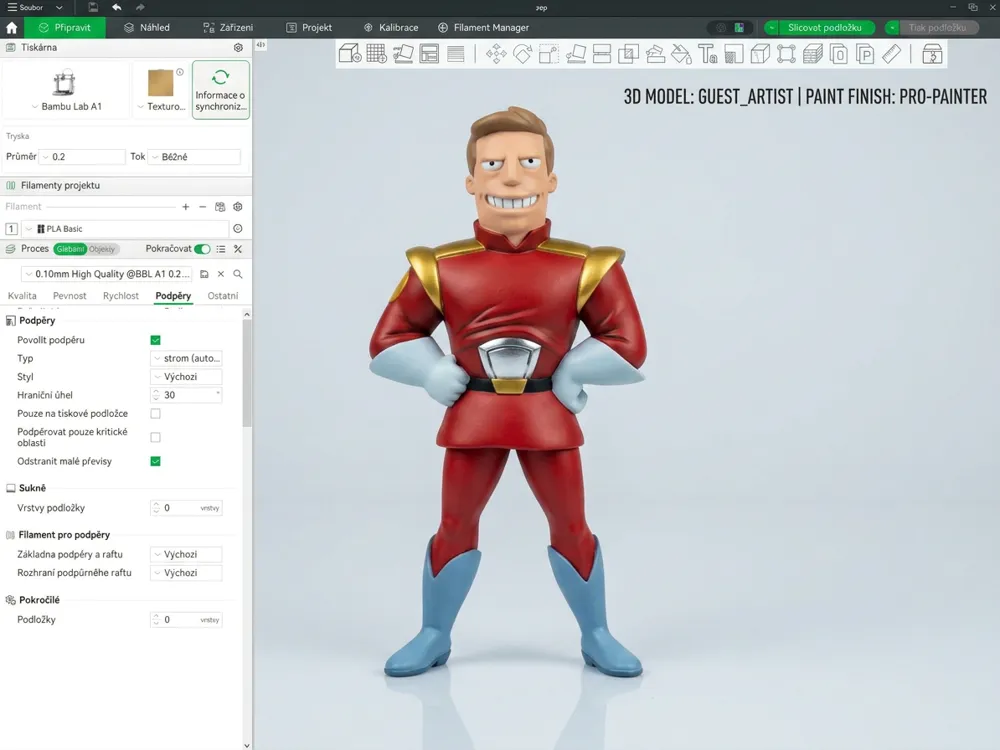The height and width of the screenshot is (750, 1000).
Task: Open the Kvalita settings tab
Action: click(x=22, y=296)
